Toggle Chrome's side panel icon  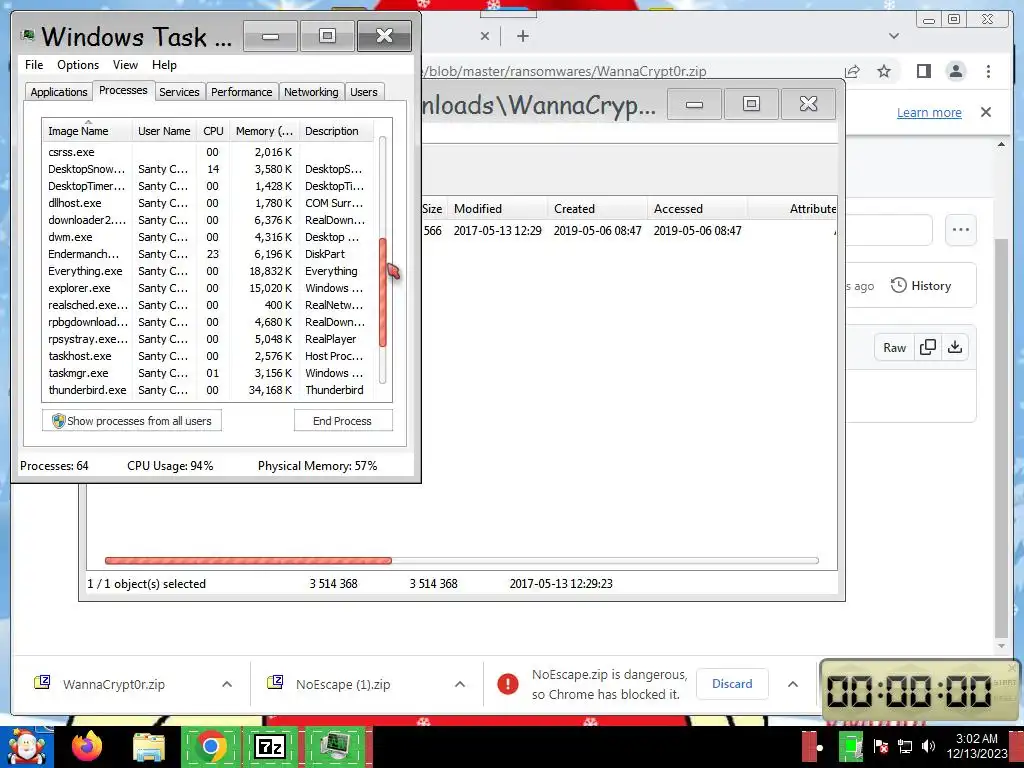click(923, 71)
